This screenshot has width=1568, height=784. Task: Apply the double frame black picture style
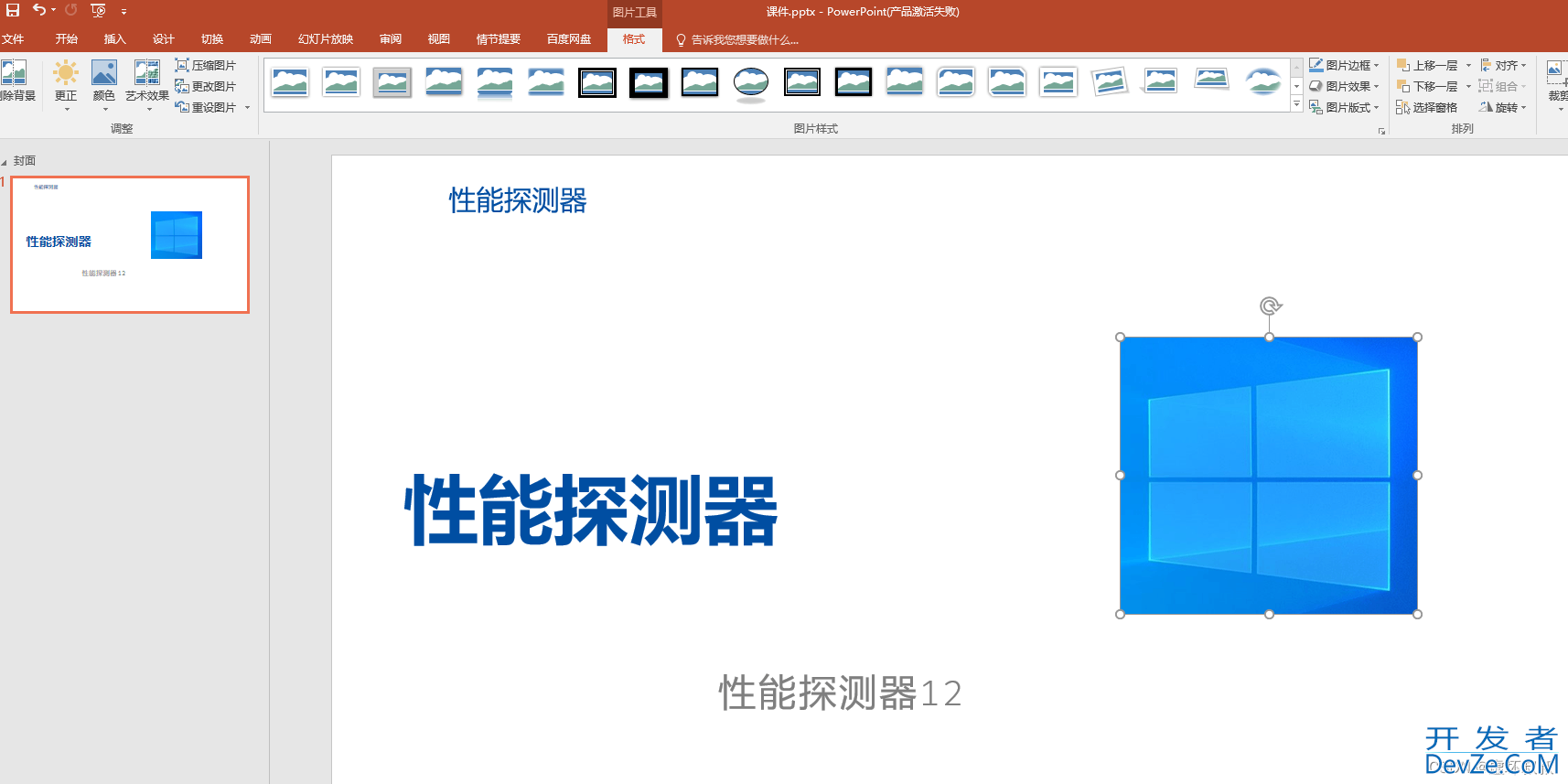tap(597, 82)
